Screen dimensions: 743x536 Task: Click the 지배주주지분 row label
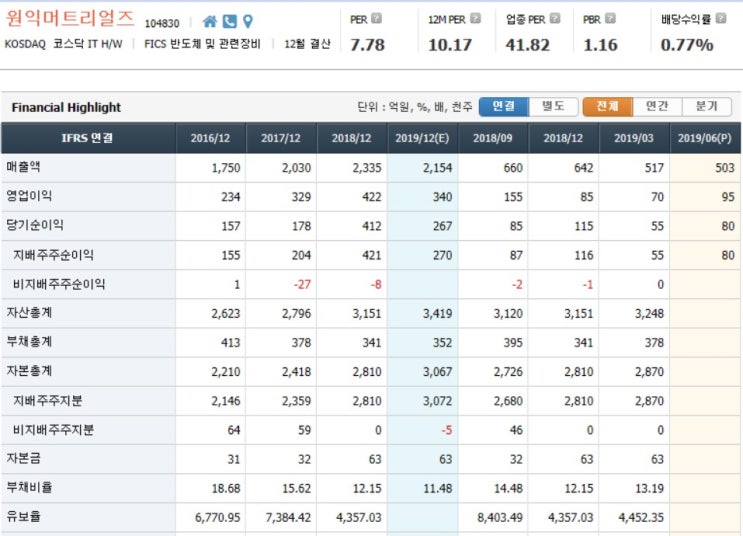[x=47, y=400]
